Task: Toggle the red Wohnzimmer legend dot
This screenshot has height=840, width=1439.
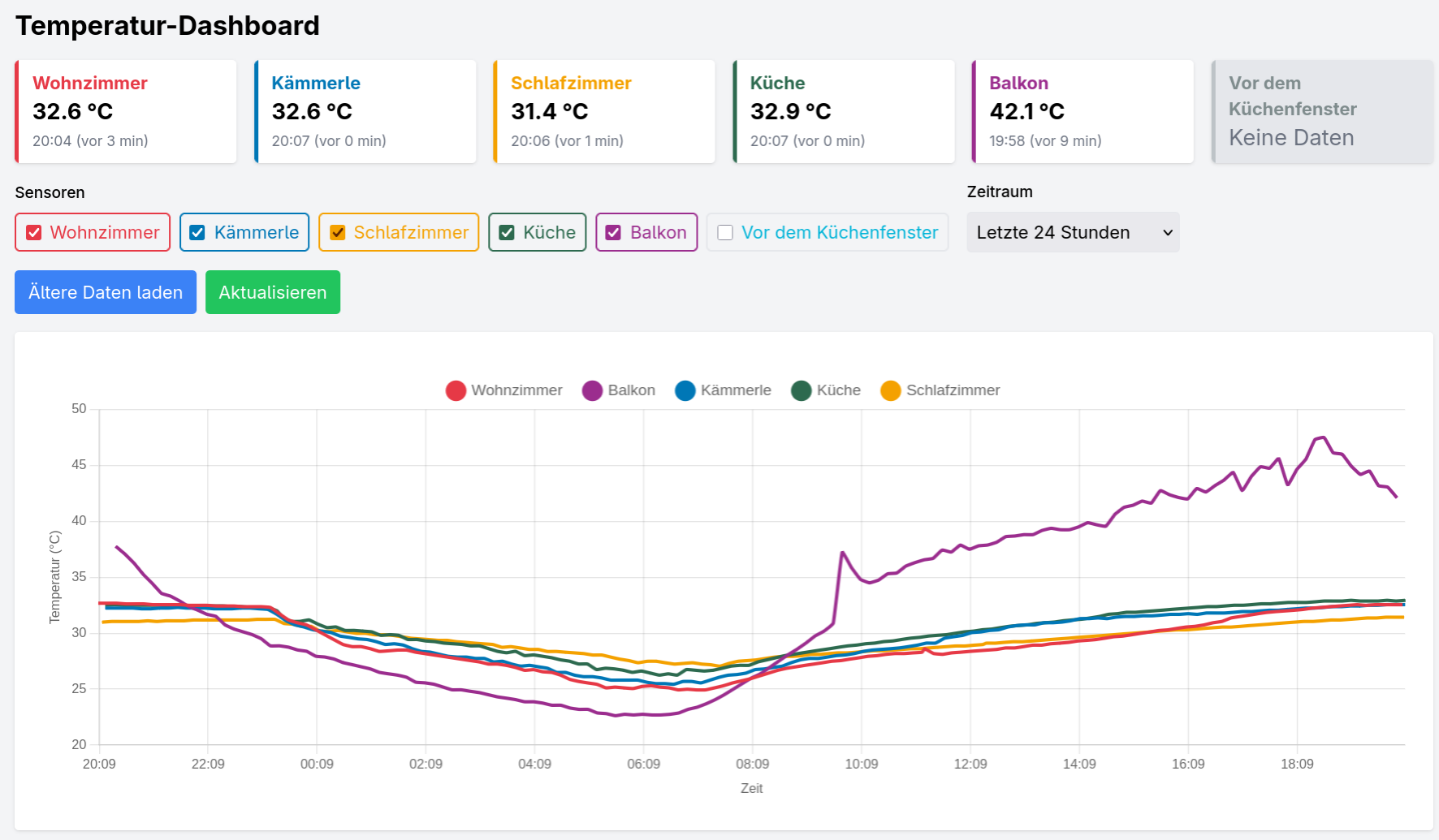Action: click(456, 390)
